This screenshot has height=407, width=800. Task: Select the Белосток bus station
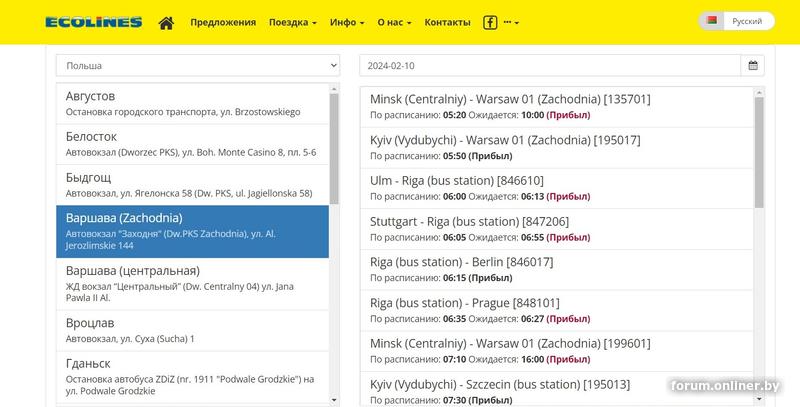(192, 144)
